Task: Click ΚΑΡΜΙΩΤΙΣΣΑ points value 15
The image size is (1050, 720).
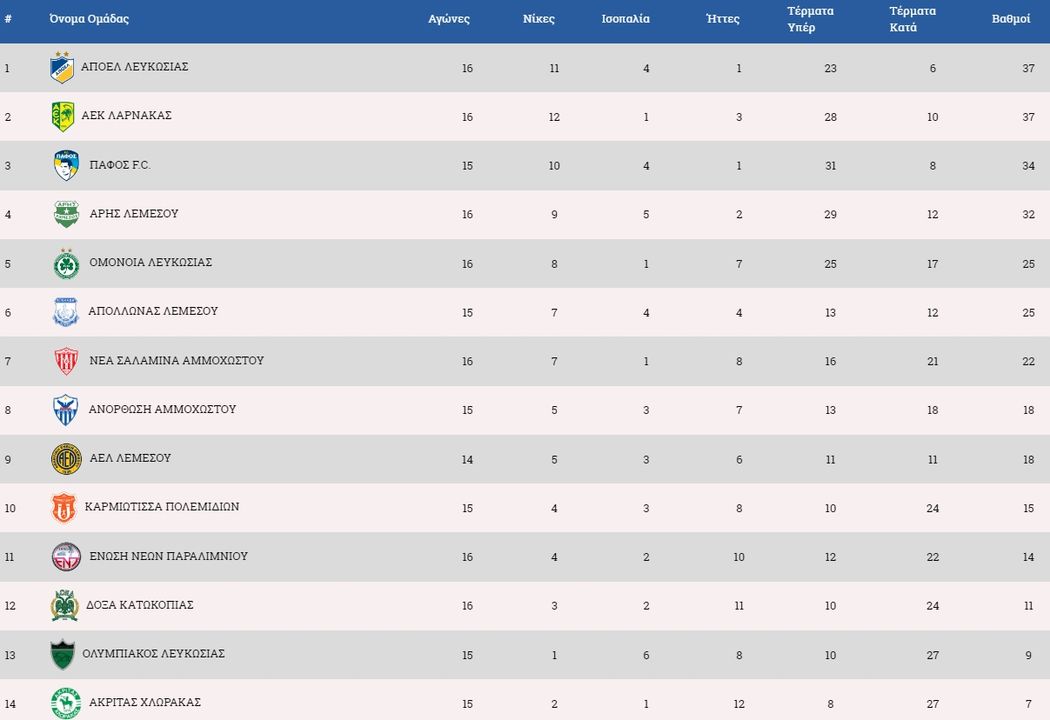Action: 1029,508
